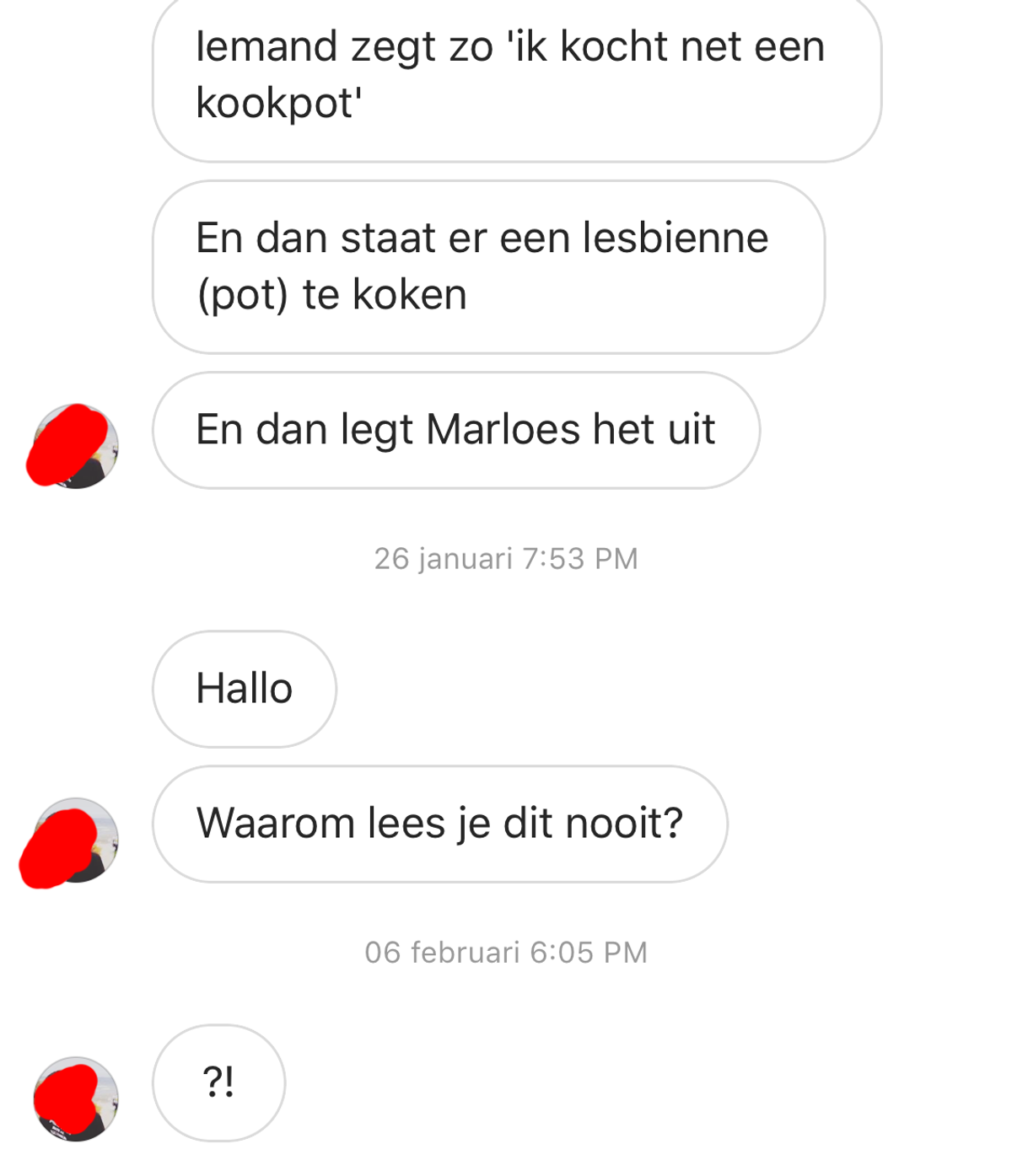Tap the '?!' message bubble
The width and height of the screenshot is (1012, 1176).
[x=219, y=1082]
